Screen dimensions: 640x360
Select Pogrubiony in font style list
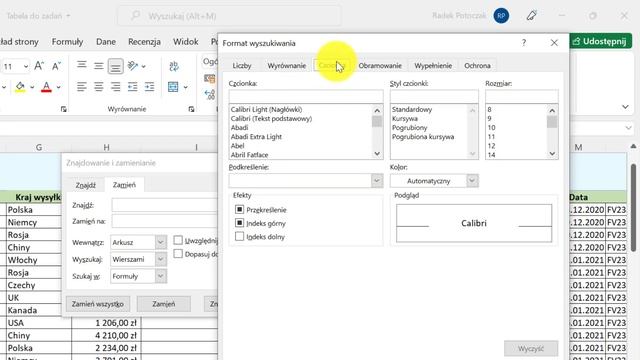(409, 127)
